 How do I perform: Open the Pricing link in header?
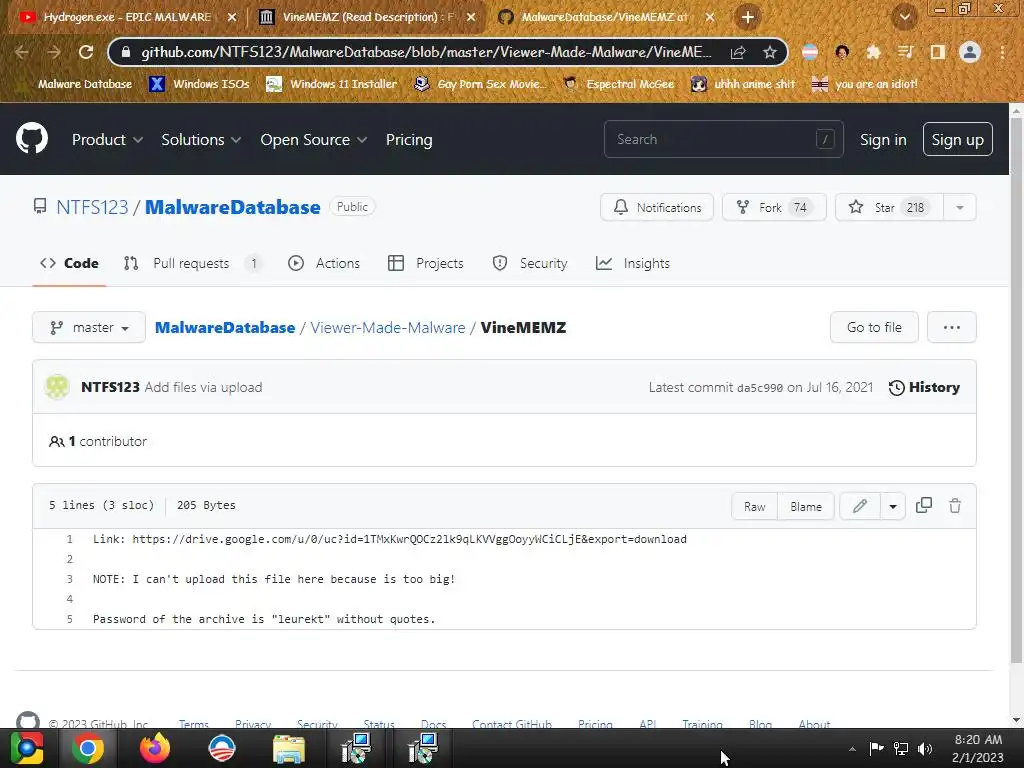pyautogui.click(x=409, y=140)
